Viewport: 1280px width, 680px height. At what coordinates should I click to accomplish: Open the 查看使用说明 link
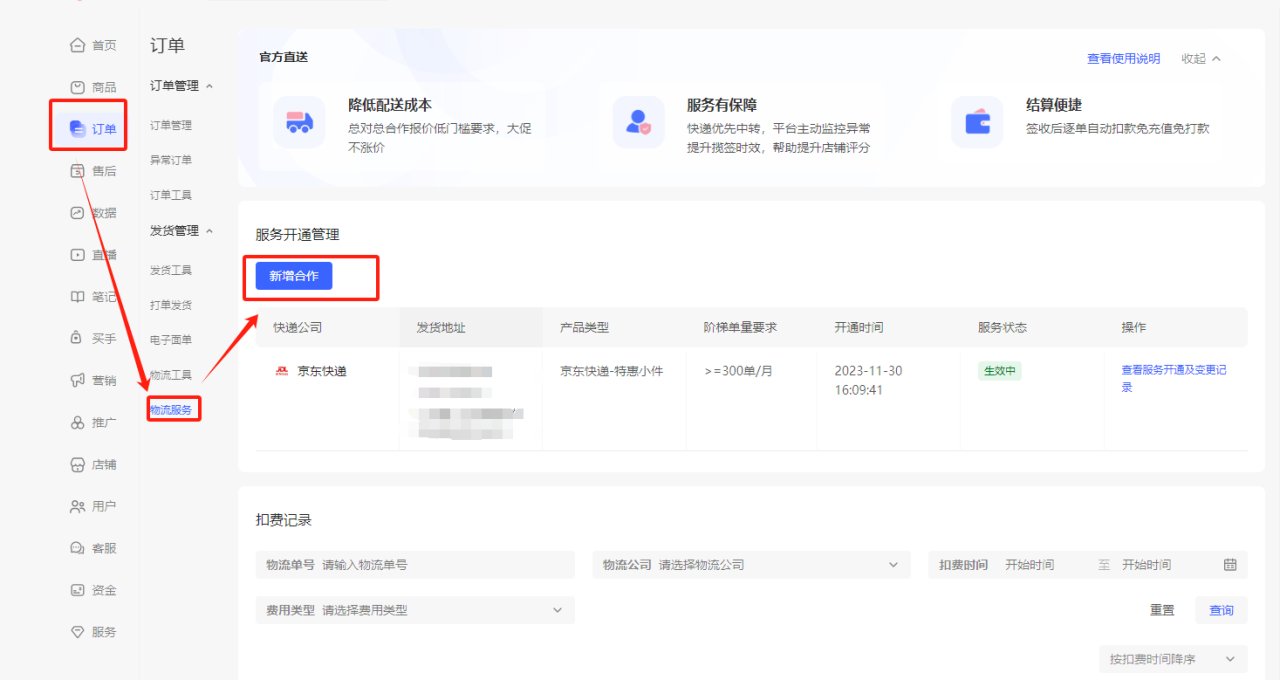click(1123, 59)
